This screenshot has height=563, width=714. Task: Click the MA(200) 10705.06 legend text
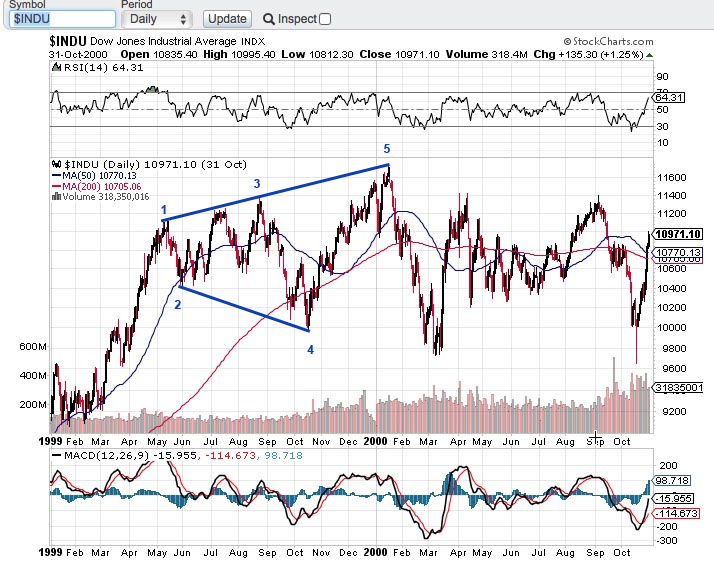(x=101, y=187)
